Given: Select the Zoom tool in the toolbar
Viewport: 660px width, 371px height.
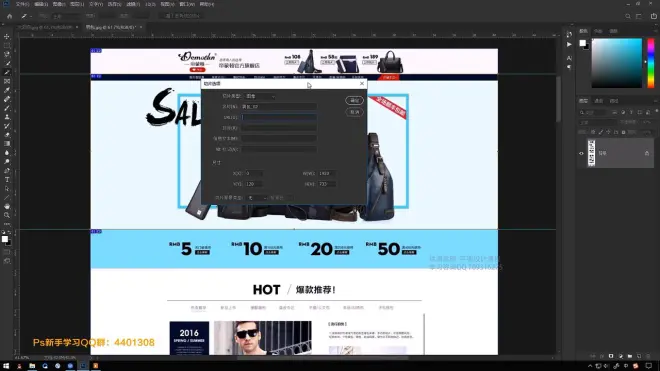Looking at the screenshot, I should tap(7, 215).
